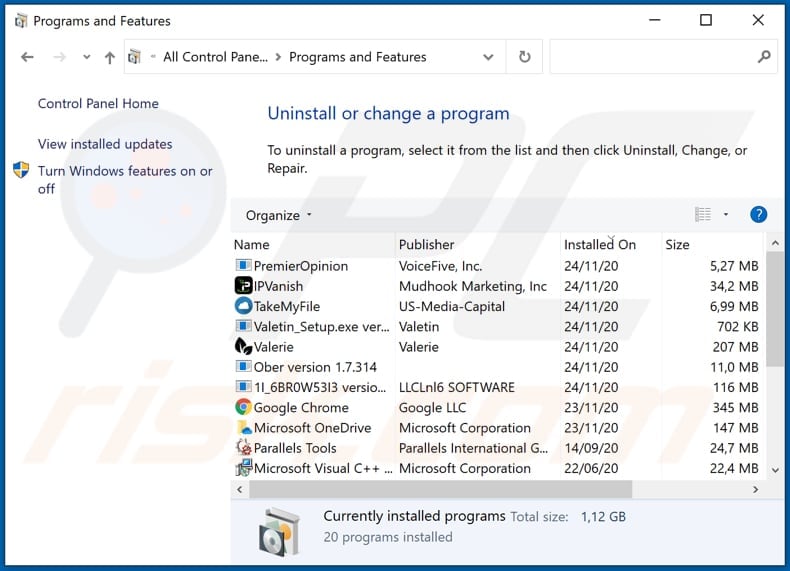Viewport: 790px width, 571px height.
Task: Select the Google LLC publisher cell
Action: pos(432,407)
